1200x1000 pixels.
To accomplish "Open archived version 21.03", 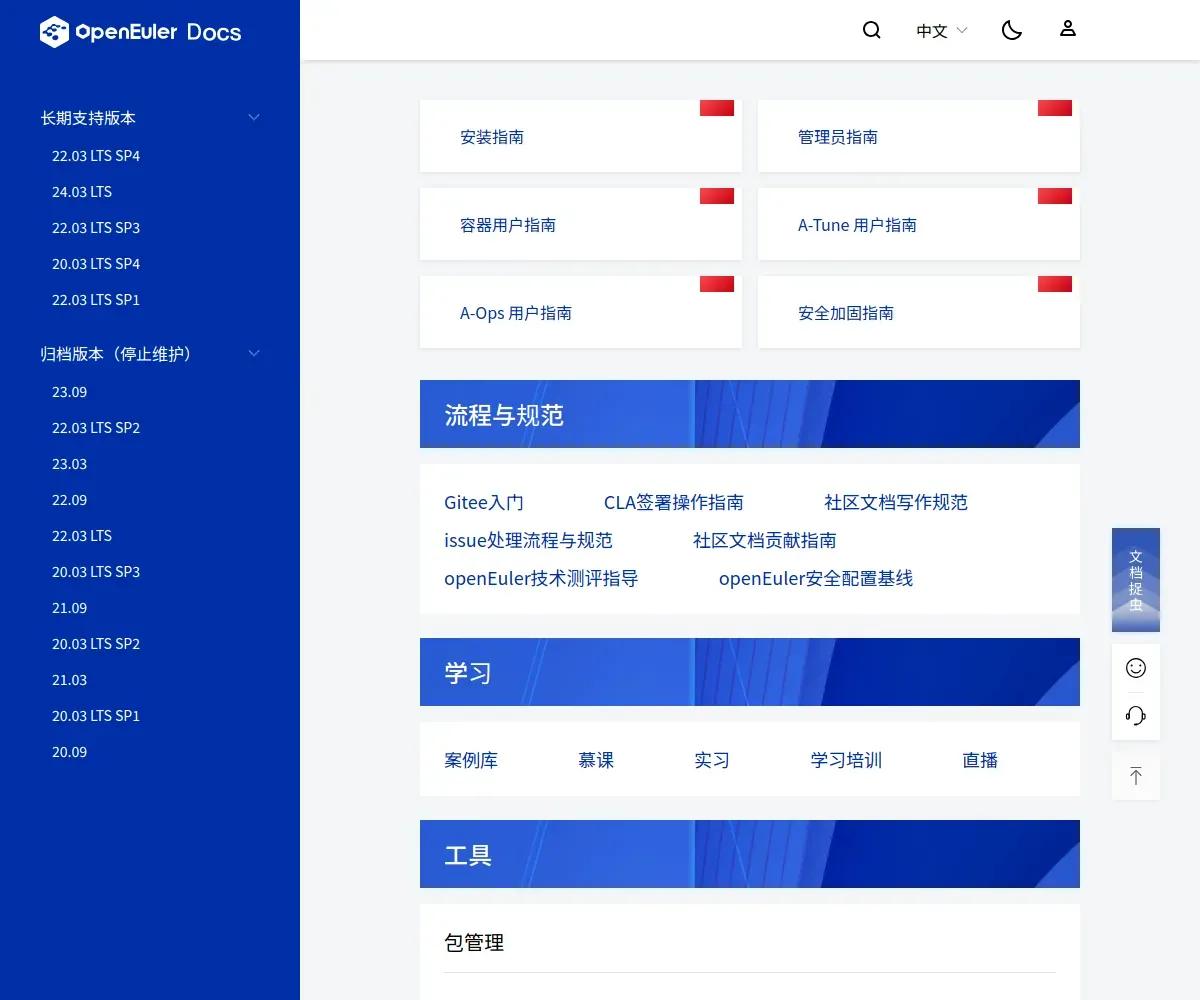I will (70, 680).
